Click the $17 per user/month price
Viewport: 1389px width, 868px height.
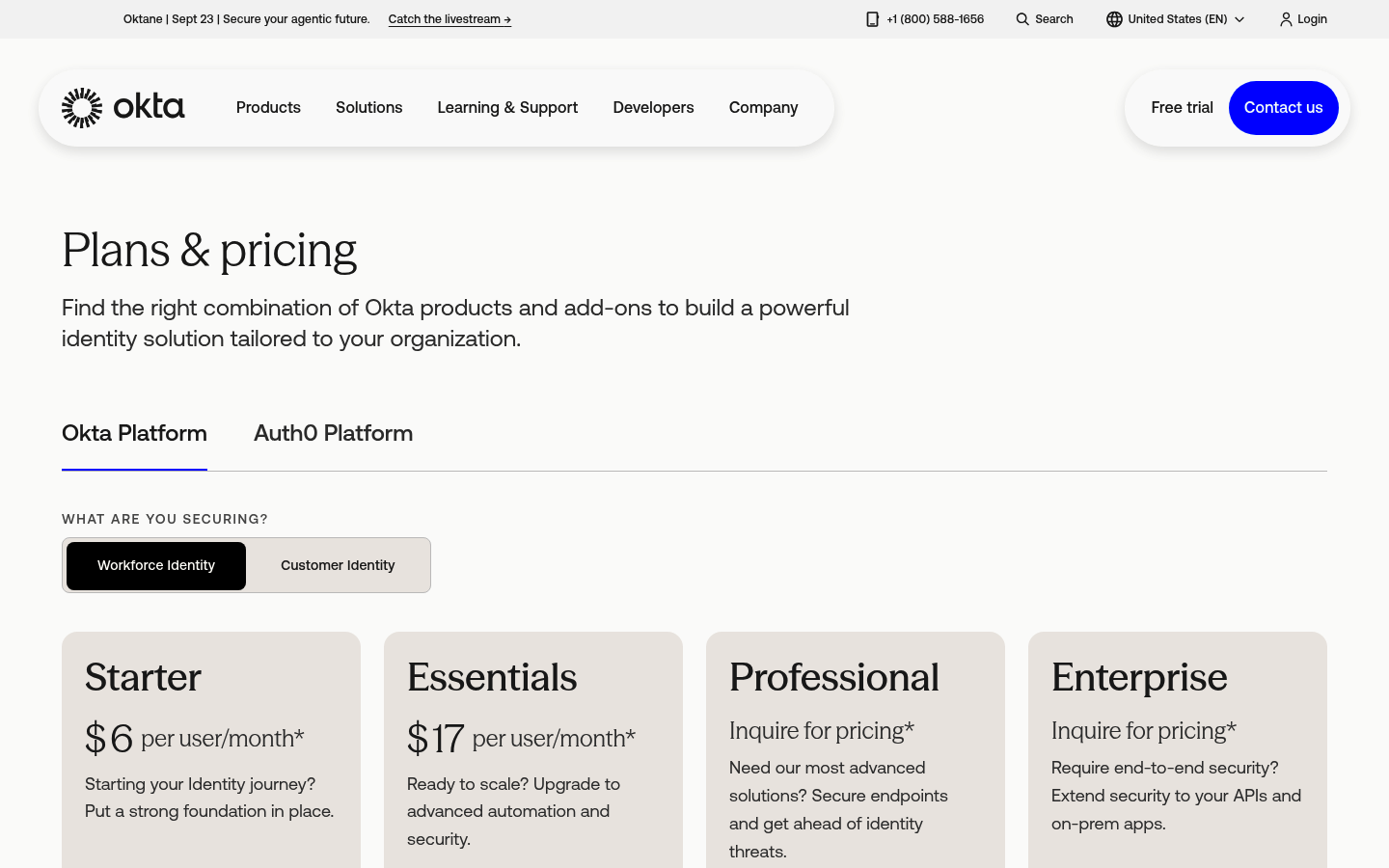(x=521, y=739)
